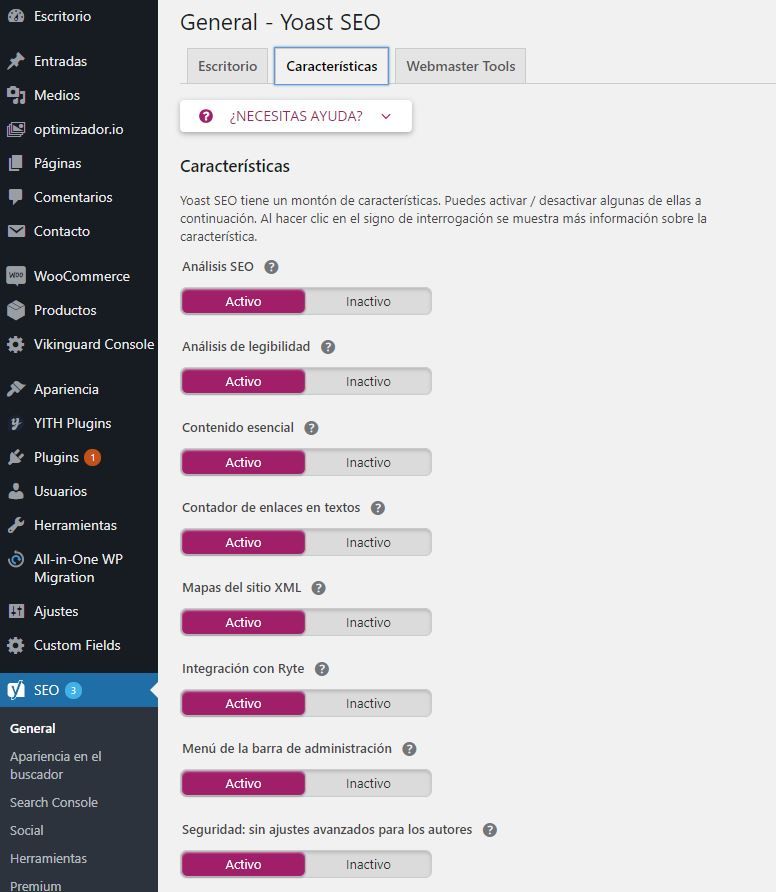776x892 pixels.
Task: Click the Productos box icon
Action: point(16,310)
